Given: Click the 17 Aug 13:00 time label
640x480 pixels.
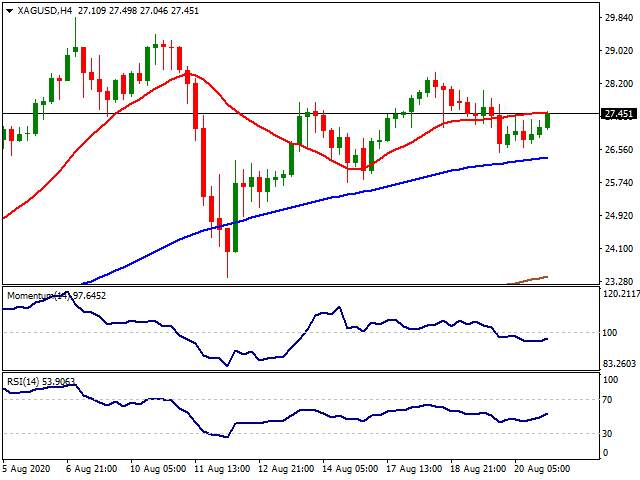Looking at the screenshot, I should point(415,469).
